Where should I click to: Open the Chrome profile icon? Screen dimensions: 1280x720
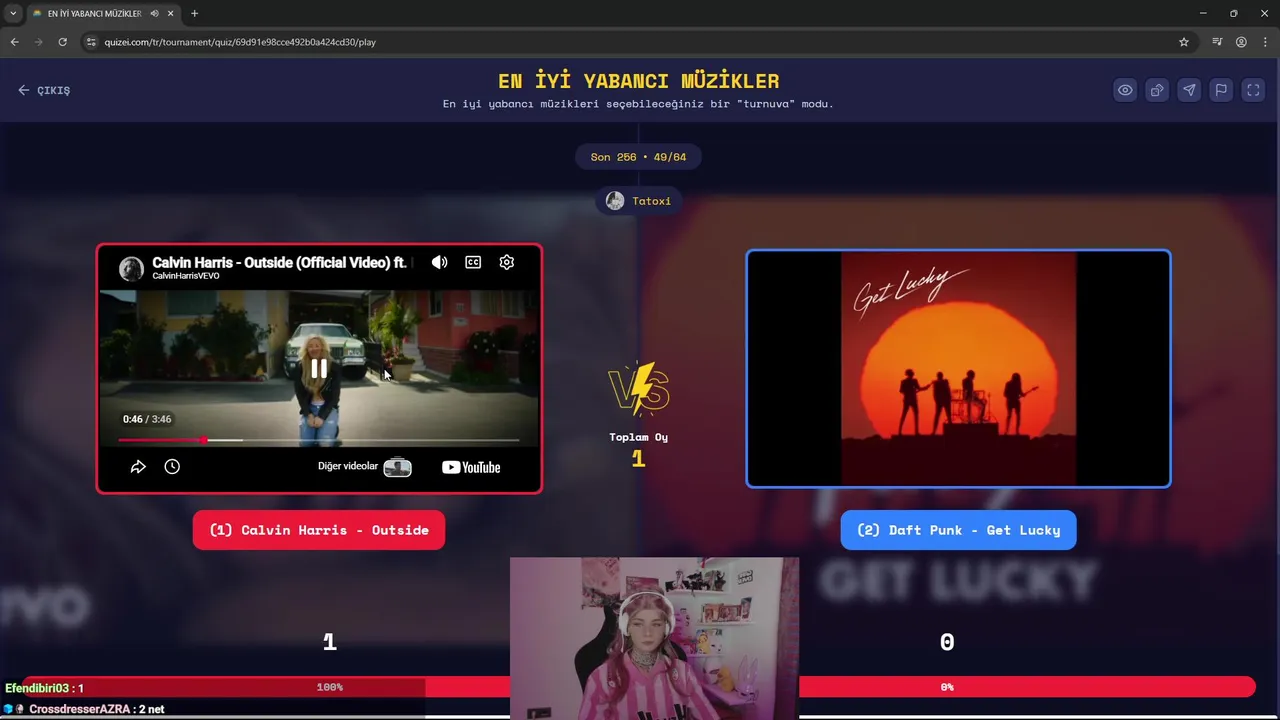pos(1241,42)
